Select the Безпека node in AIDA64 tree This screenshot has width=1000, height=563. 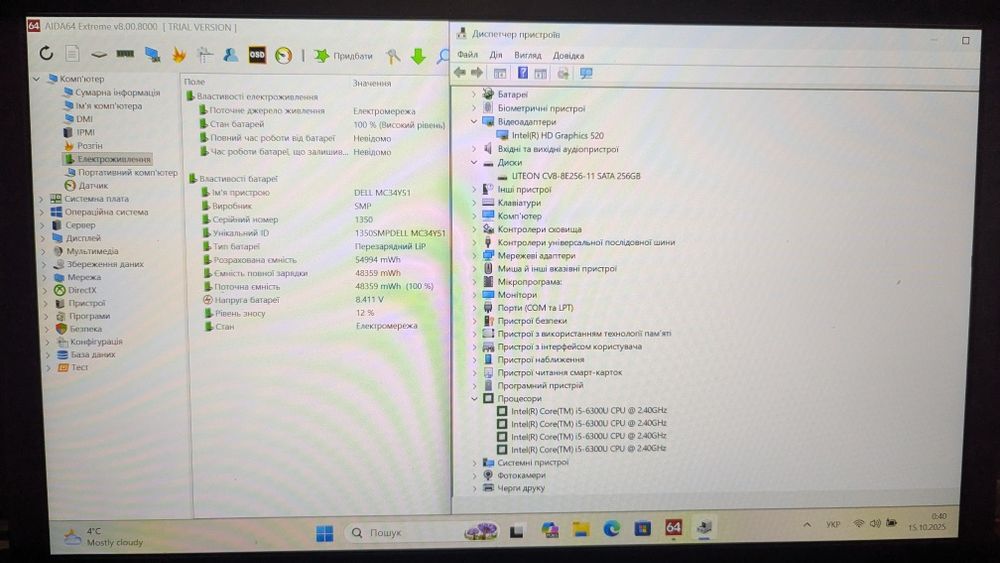85,329
